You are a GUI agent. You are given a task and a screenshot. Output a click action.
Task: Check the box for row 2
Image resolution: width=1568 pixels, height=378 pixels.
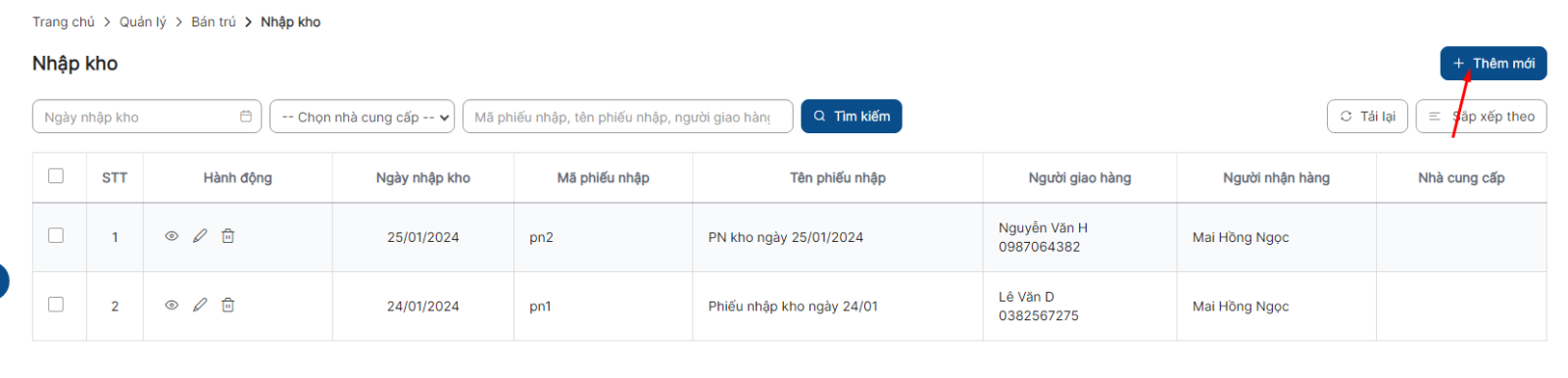[x=56, y=305]
